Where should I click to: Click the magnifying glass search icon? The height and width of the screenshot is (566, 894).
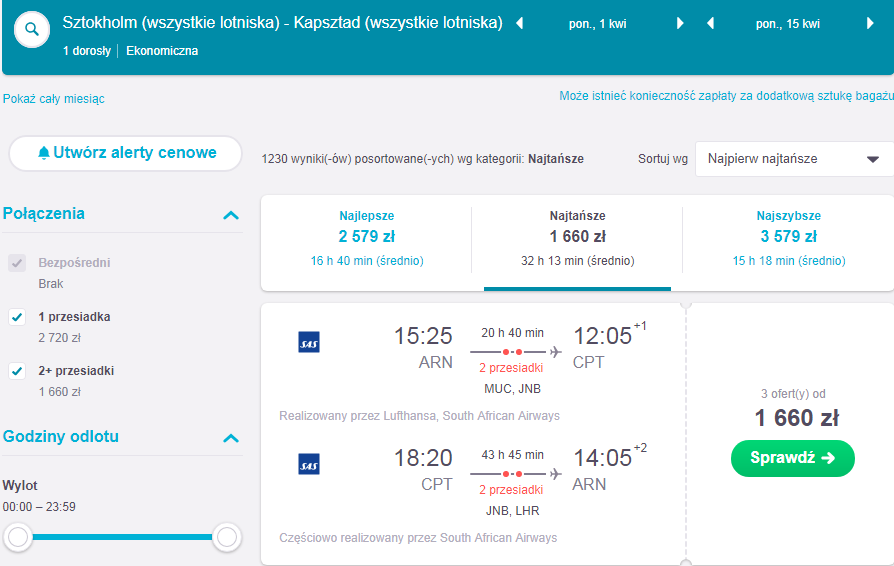[32, 29]
